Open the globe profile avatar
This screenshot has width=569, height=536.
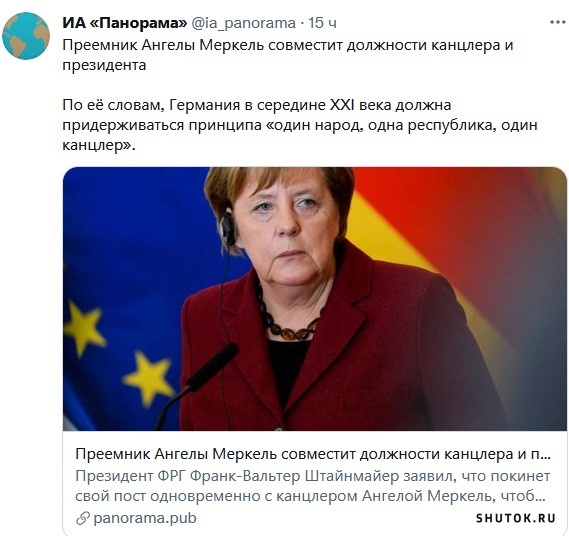pos(26,36)
